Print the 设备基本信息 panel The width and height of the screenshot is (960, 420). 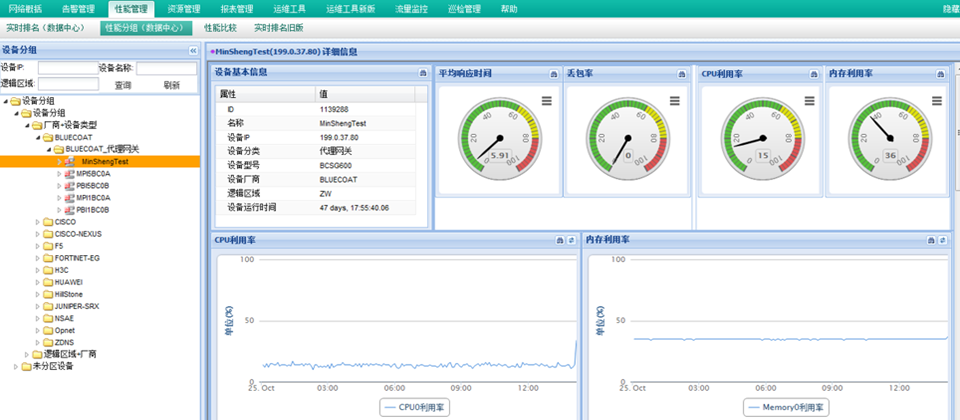[422, 73]
